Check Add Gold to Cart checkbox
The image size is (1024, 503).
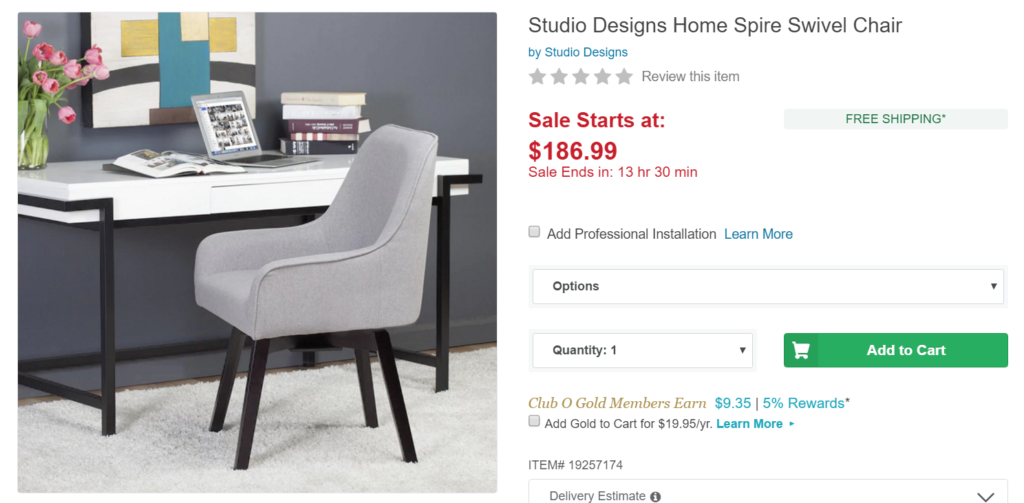click(534, 421)
